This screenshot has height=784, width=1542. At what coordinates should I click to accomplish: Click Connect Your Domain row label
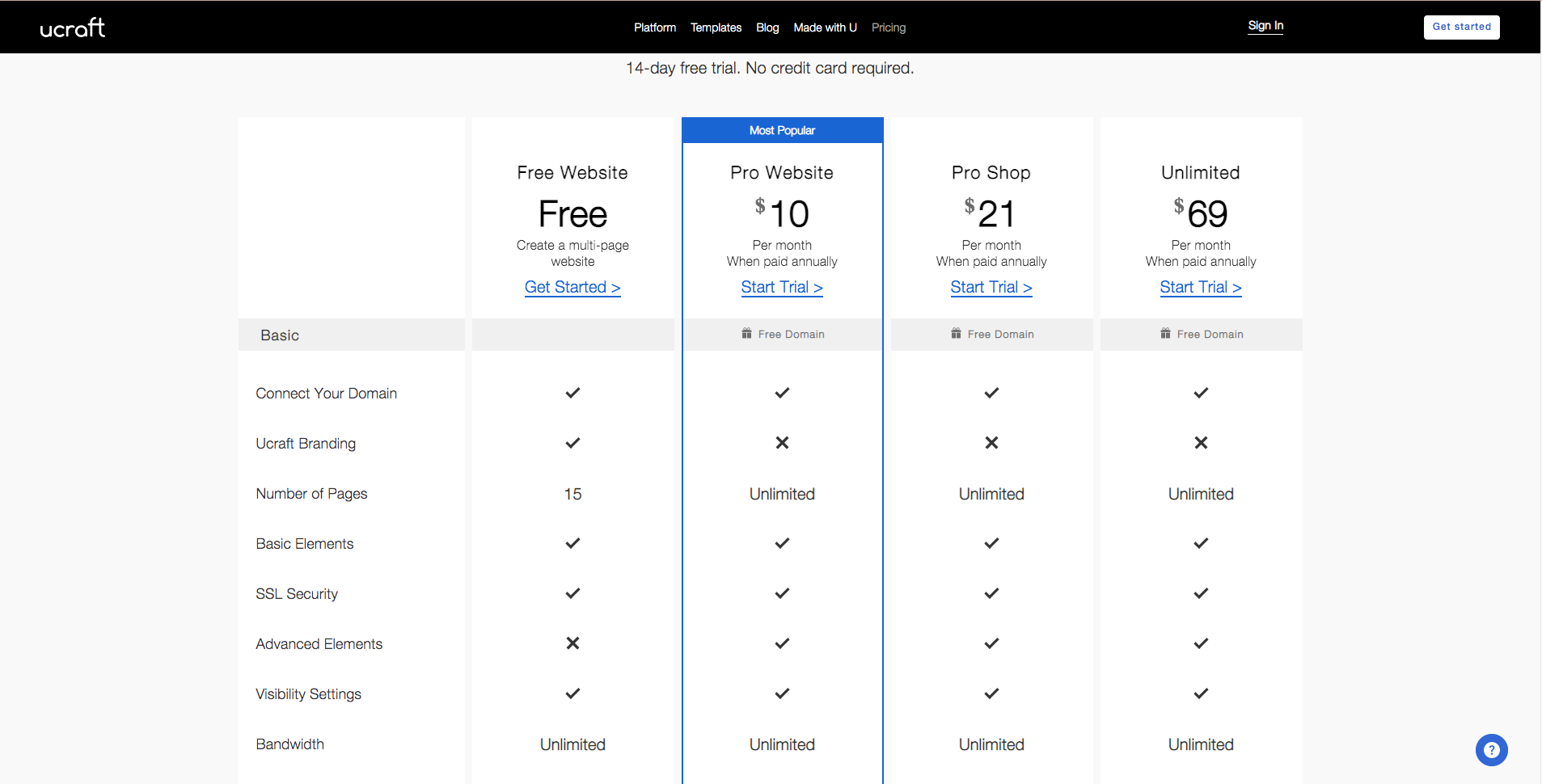point(327,394)
